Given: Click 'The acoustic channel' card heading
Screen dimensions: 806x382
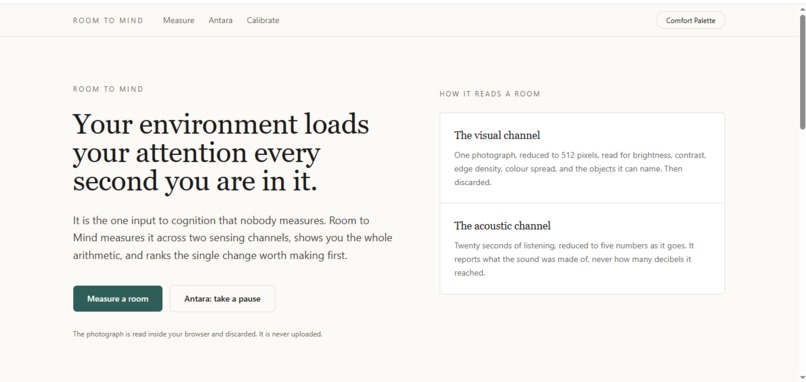Looking at the screenshot, I should [502, 226].
